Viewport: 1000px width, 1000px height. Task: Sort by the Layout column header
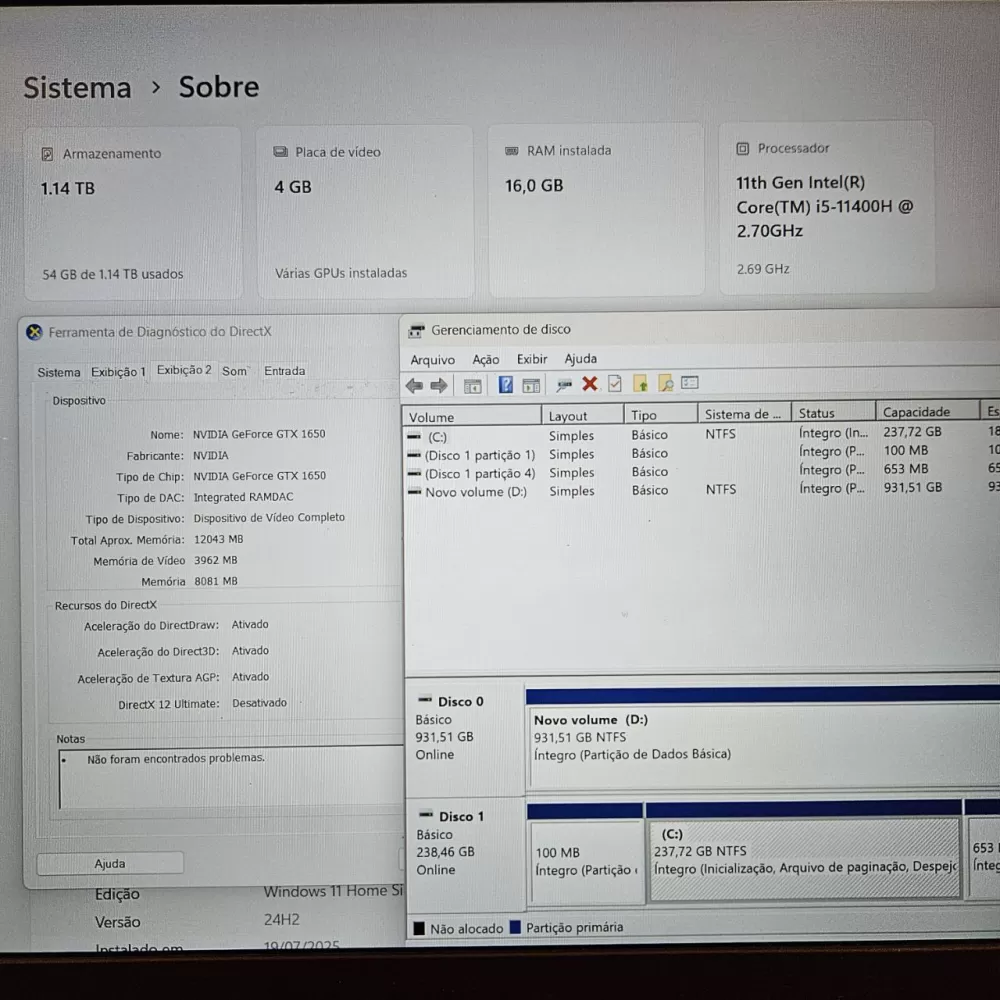[582, 416]
